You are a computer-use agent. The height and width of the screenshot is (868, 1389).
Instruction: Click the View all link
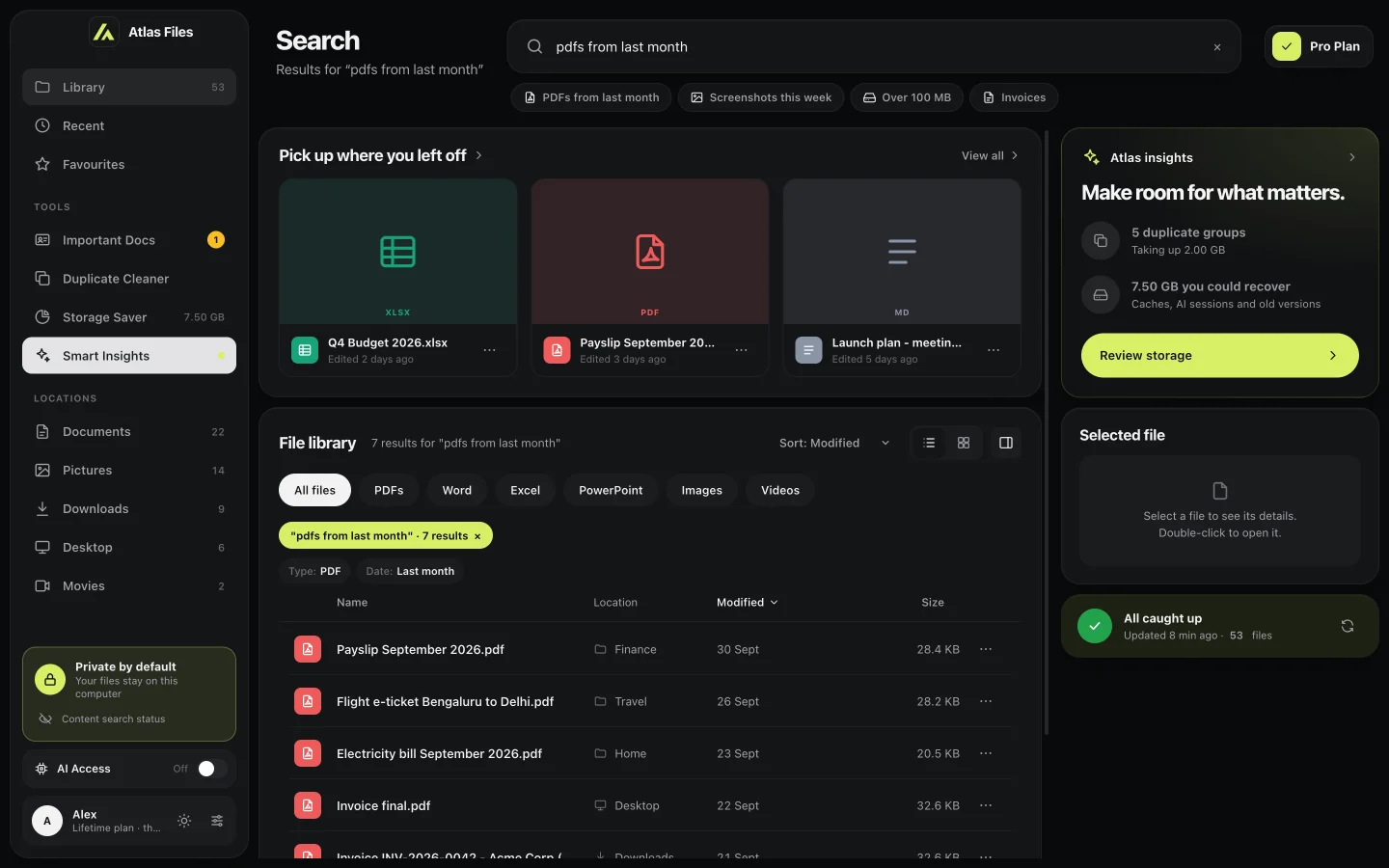coord(990,155)
